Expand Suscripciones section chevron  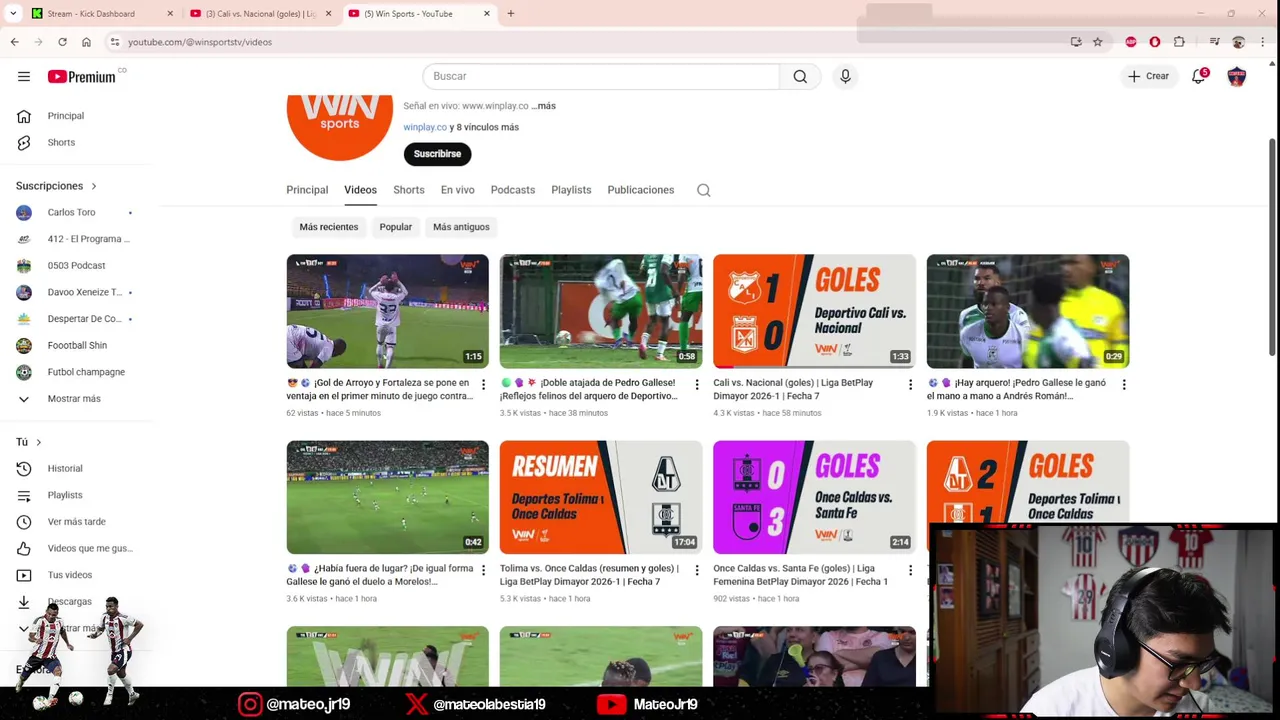(94, 186)
